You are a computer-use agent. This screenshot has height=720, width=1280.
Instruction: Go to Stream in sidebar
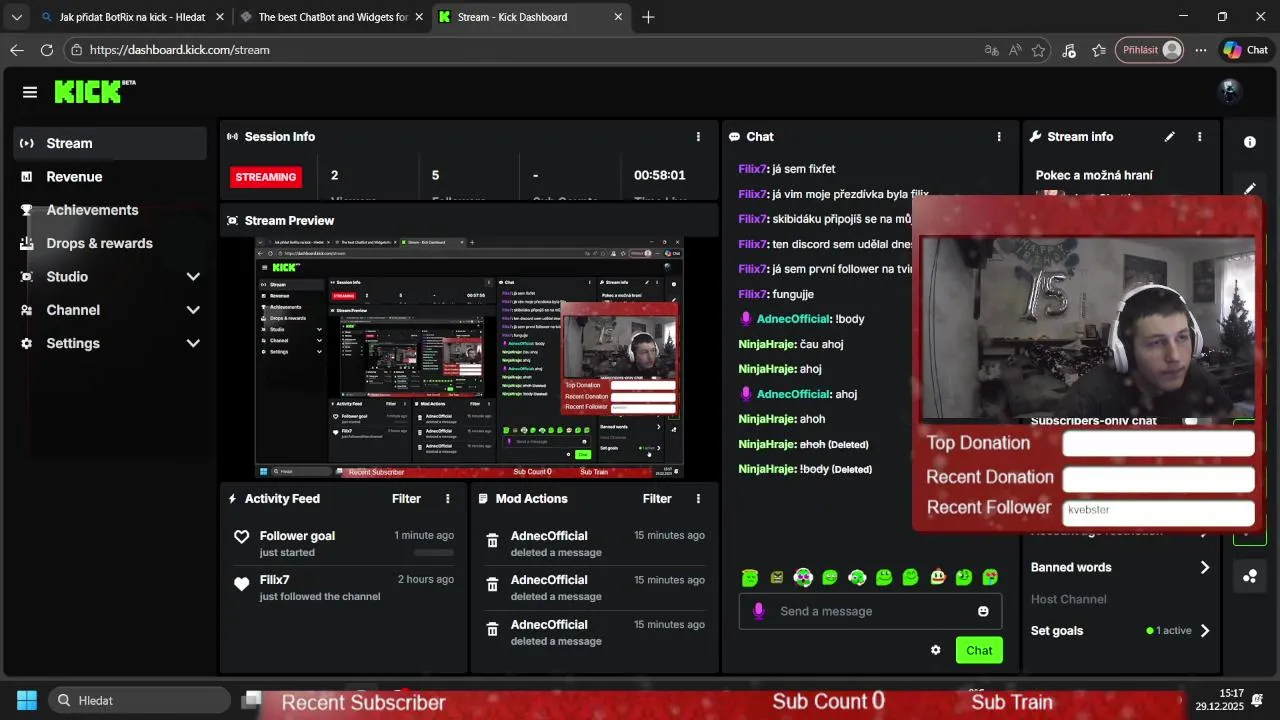110,143
